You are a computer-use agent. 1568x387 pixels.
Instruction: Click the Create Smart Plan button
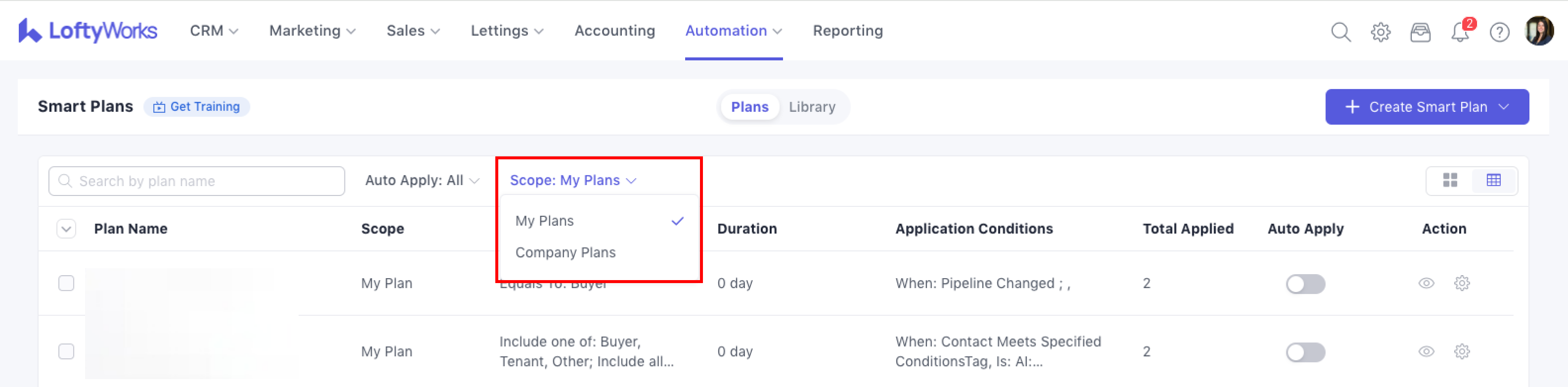[x=1426, y=107]
